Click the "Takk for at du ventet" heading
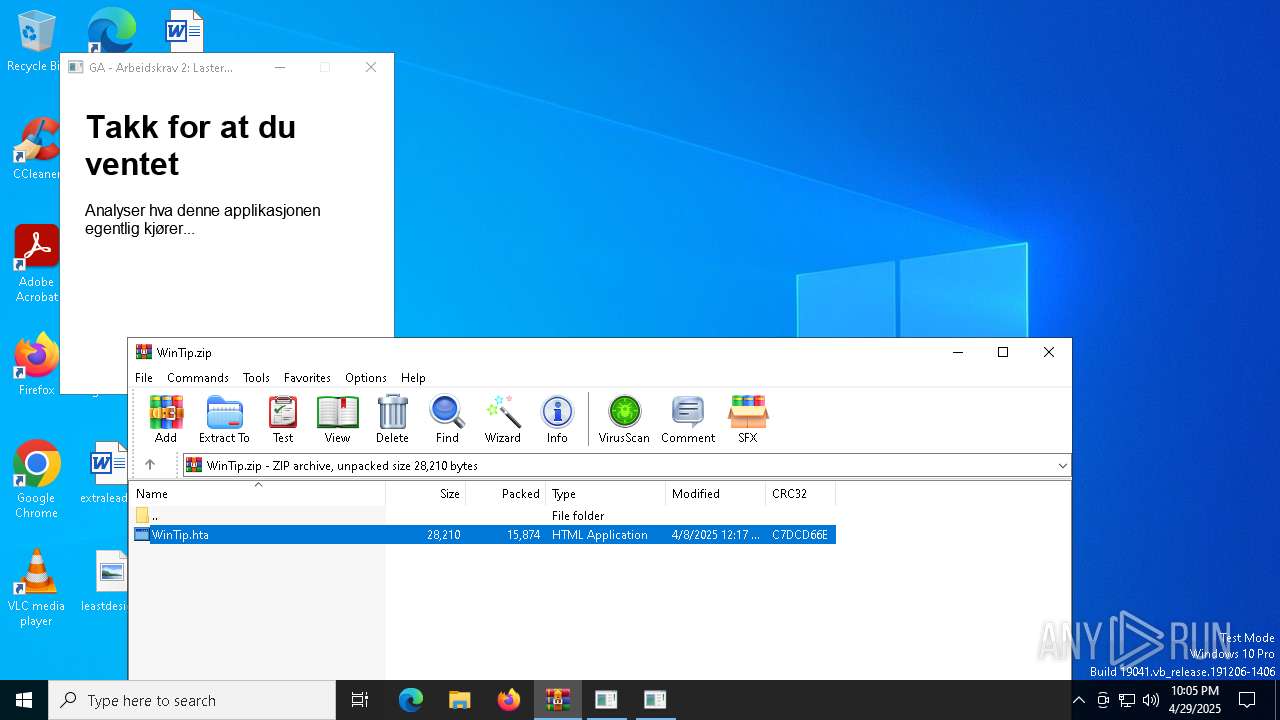Image resolution: width=1280 pixels, height=720 pixels. pos(190,145)
